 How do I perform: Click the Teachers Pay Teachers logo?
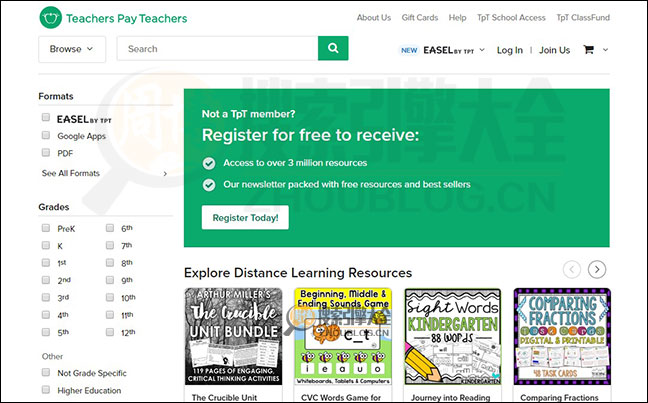(112, 18)
